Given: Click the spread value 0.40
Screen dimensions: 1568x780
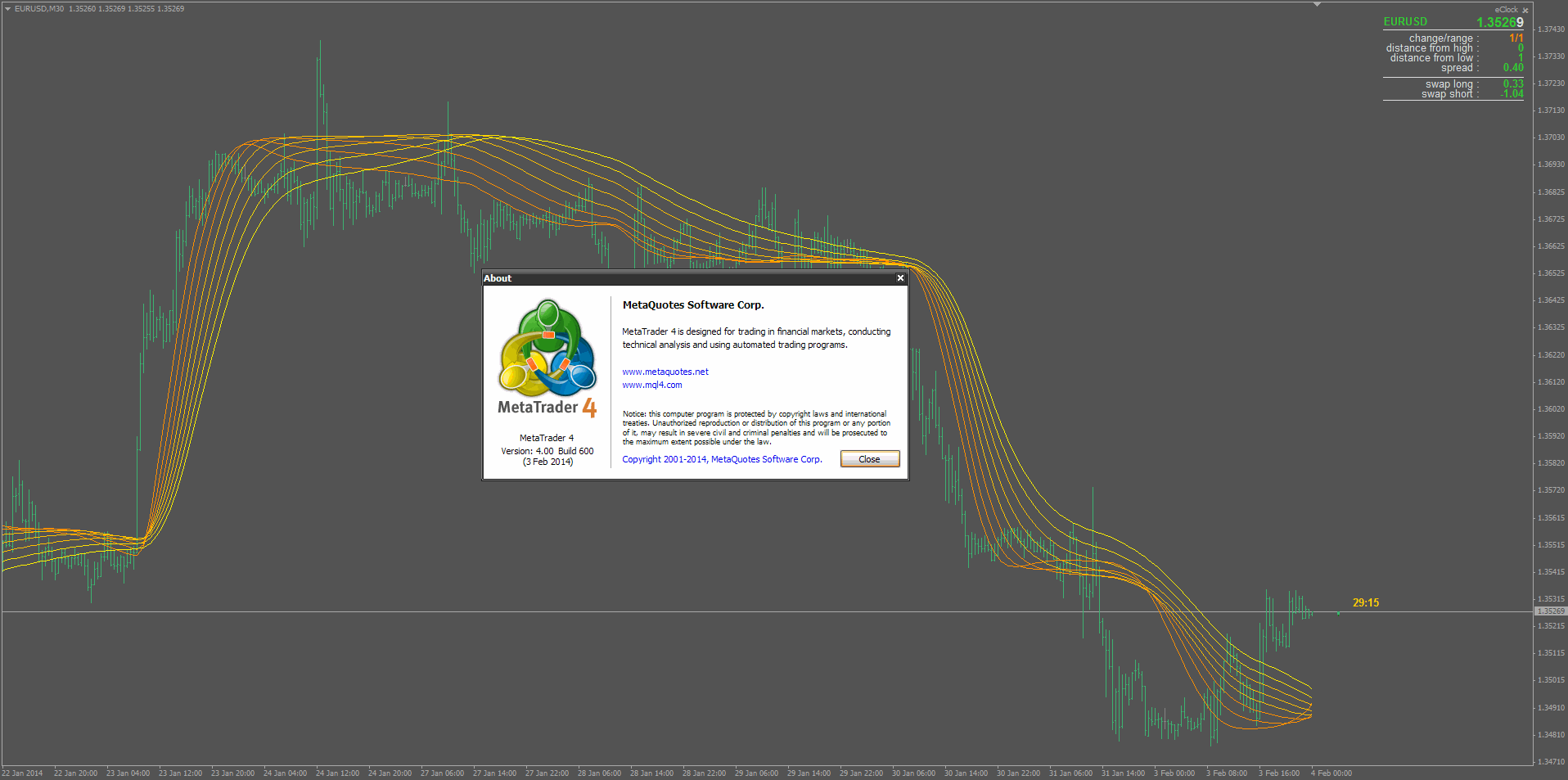Looking at the screenshot, I should pos(1513,68).
